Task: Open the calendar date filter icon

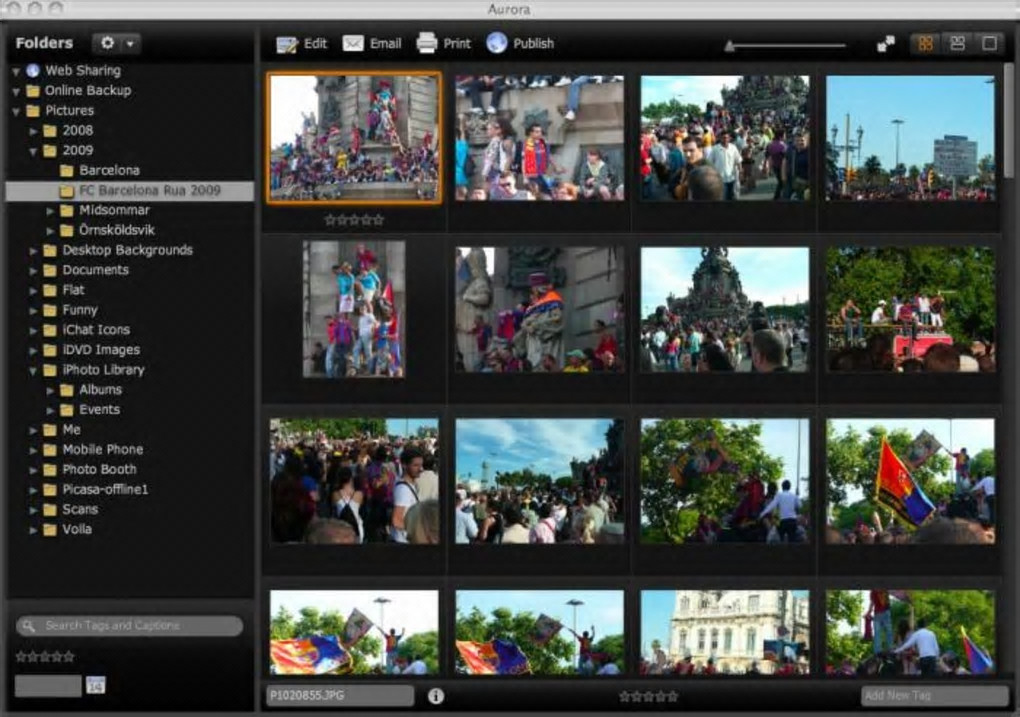Action: click(96, 686)
